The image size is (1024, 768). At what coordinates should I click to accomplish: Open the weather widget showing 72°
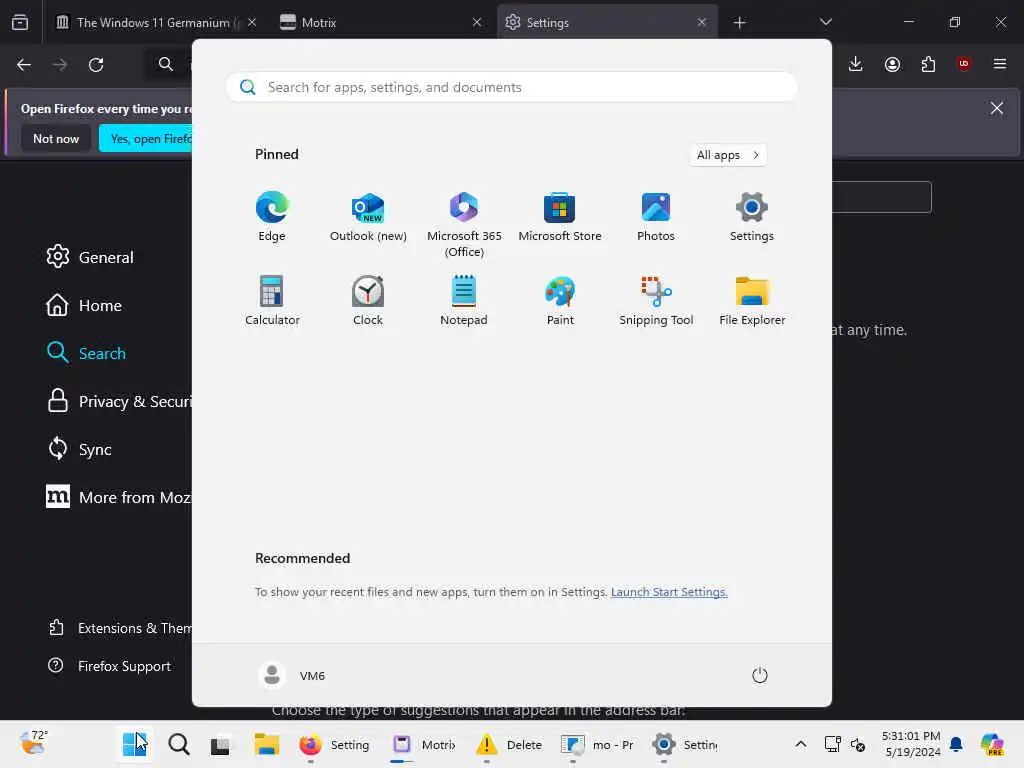(34, 743)
